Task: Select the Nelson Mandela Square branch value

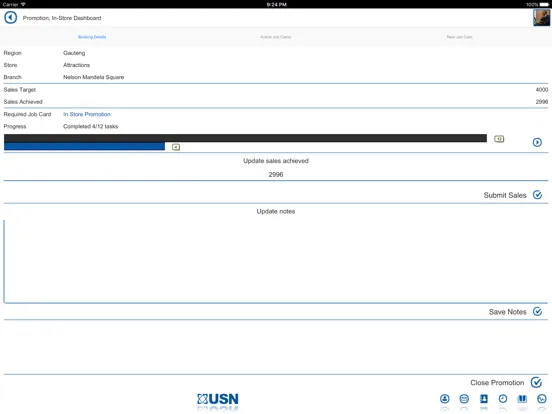Action: [x=93, y=77]
